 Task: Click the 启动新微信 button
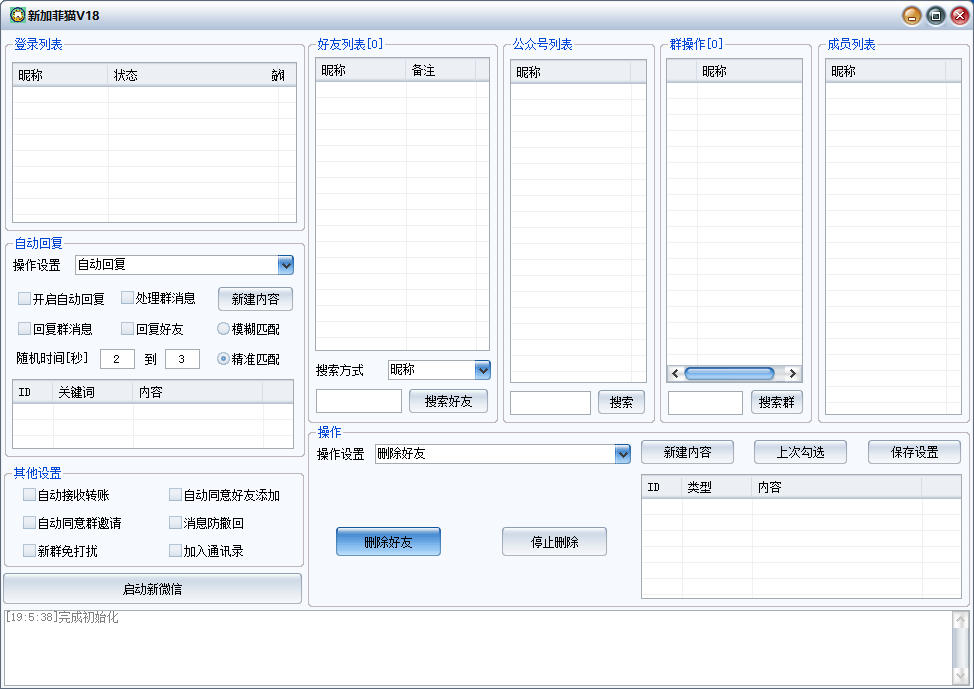click(153, 589)
